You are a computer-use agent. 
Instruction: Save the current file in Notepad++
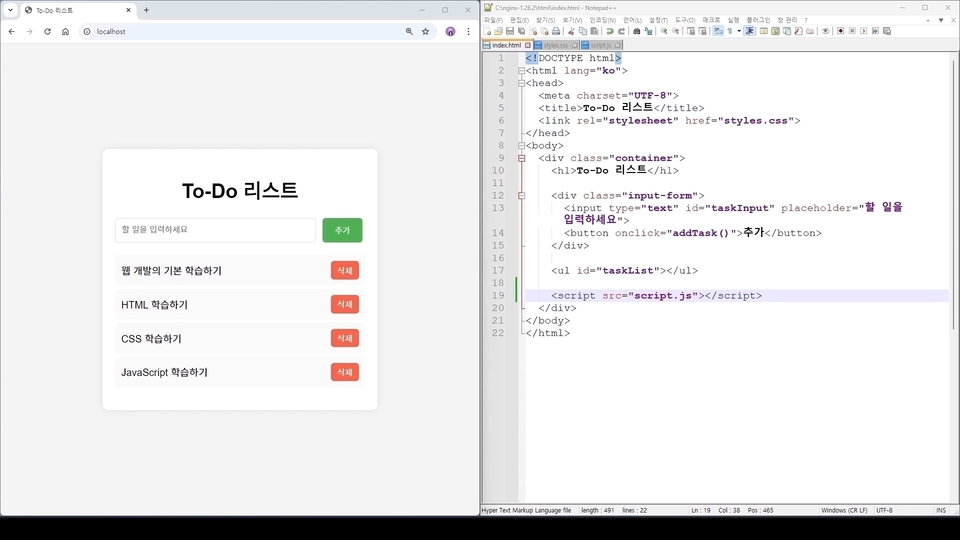click(510, 31)
